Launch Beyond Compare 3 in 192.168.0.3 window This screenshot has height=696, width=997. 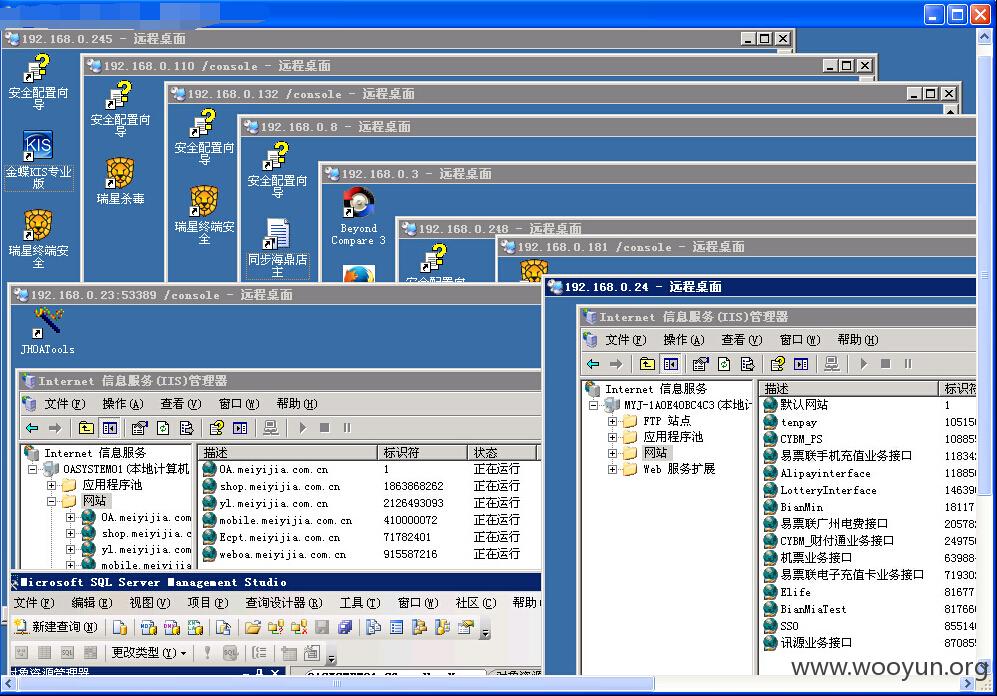359,217
